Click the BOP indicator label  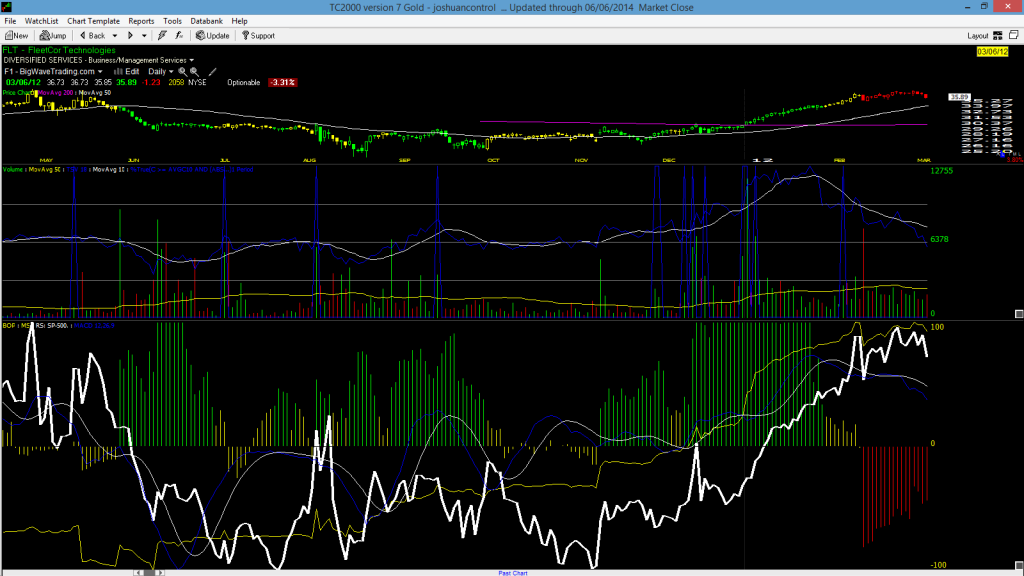[x=8, y=325]
